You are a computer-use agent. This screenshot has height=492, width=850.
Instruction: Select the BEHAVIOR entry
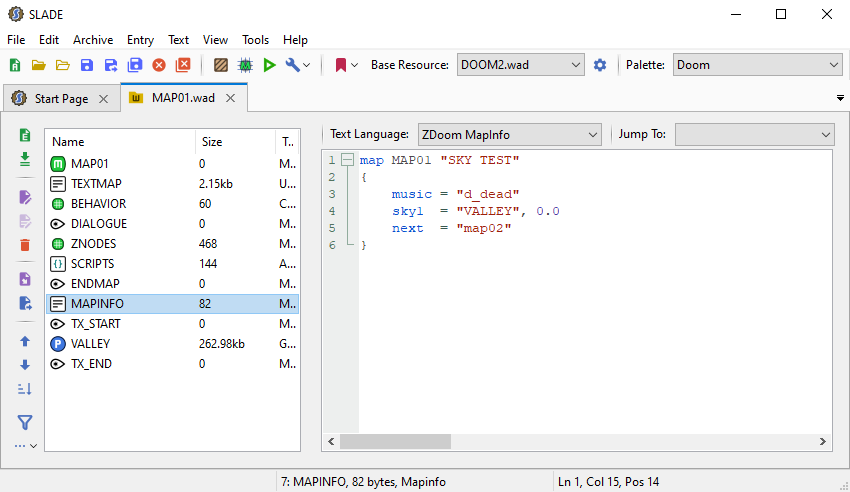(x=172, y=204)
